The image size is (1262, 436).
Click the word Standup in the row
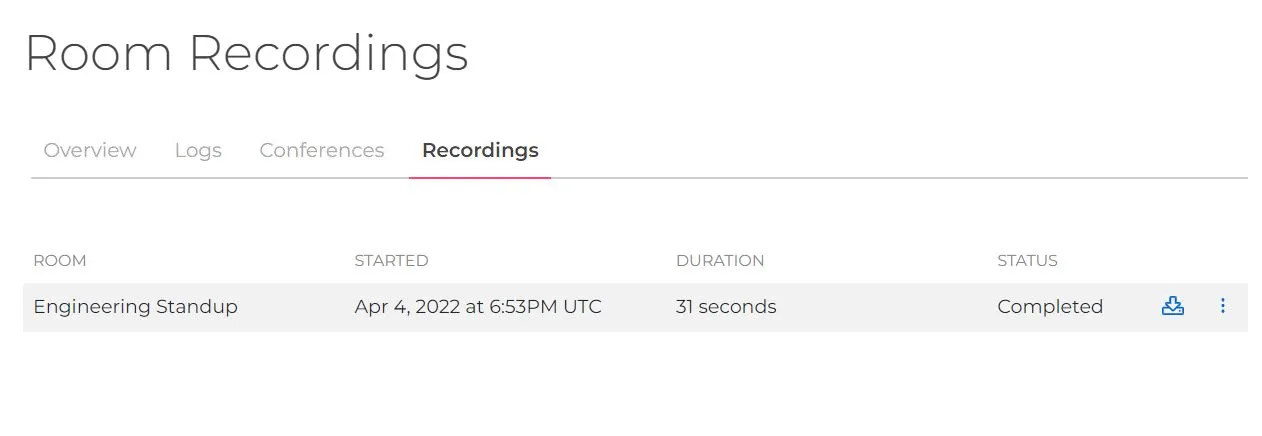coord(197,307)
